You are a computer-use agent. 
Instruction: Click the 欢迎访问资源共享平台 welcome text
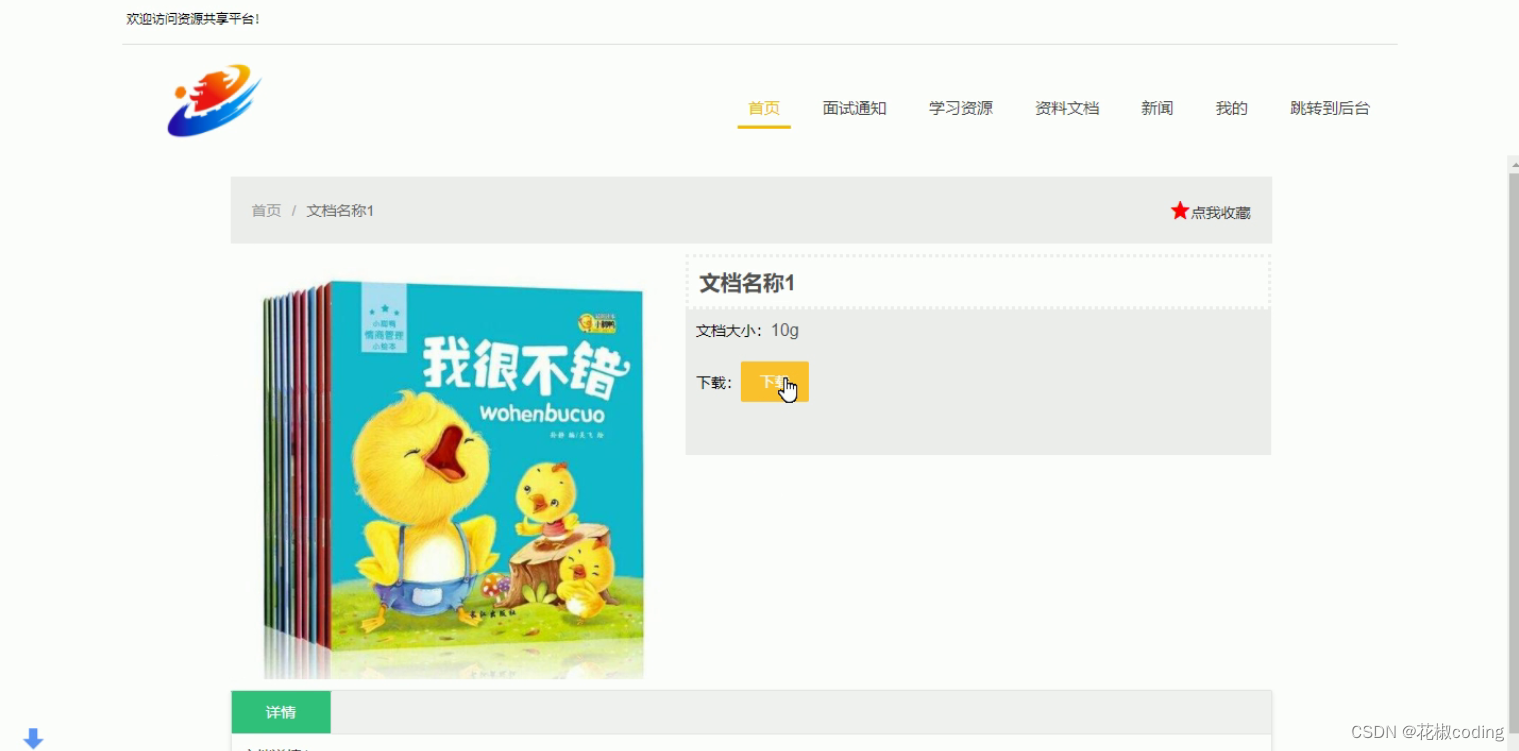(191, 18)
